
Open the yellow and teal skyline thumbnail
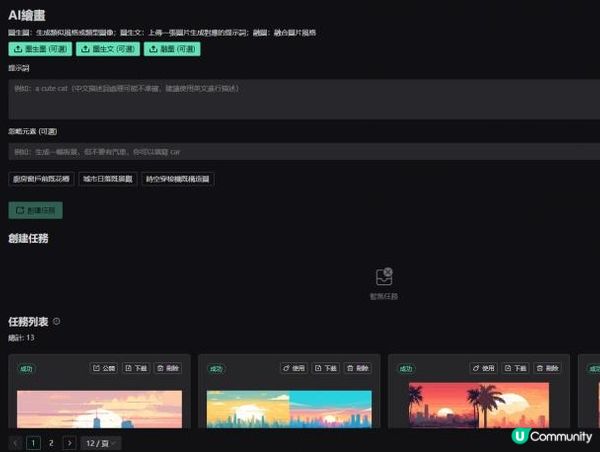[x=289, y=409]
